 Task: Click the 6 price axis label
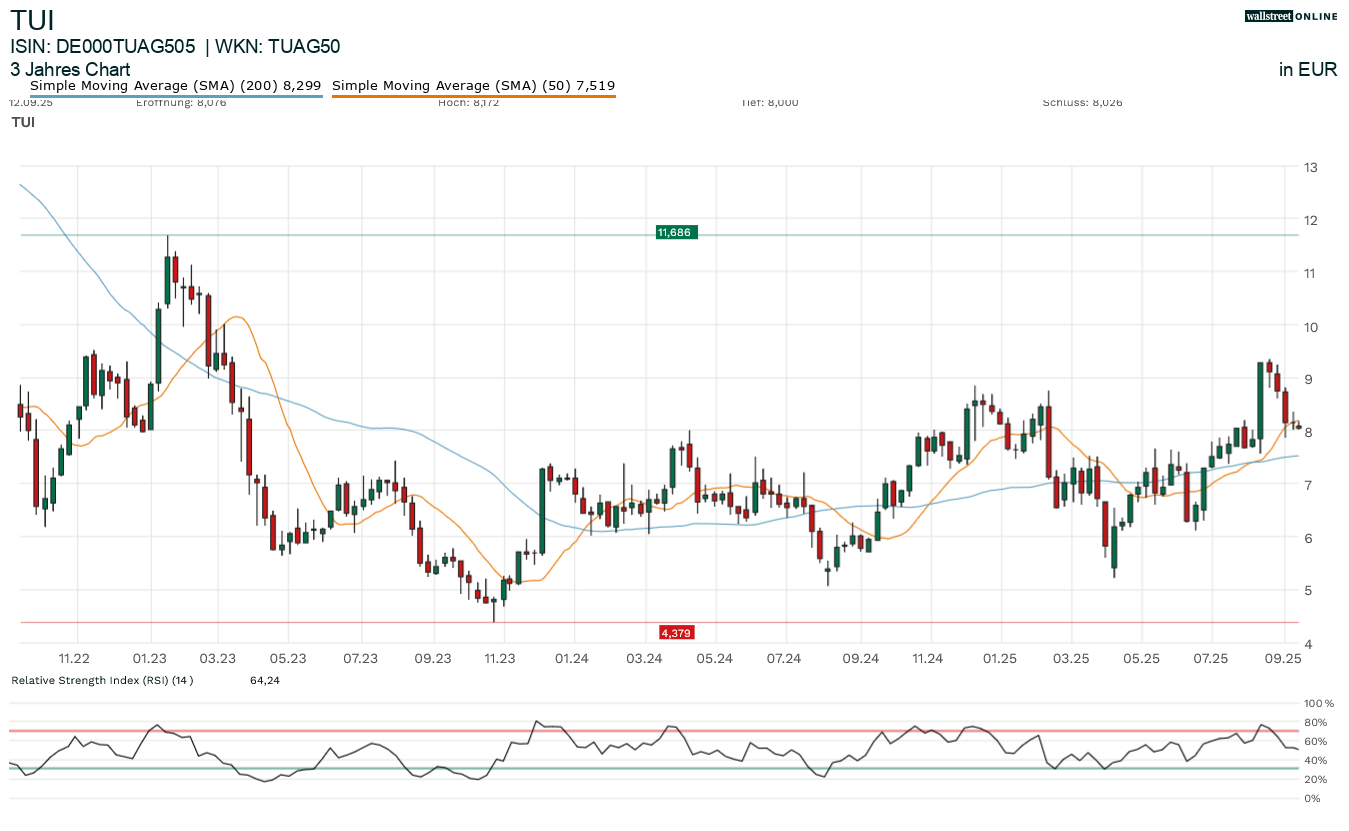[x=1308, y=538]
